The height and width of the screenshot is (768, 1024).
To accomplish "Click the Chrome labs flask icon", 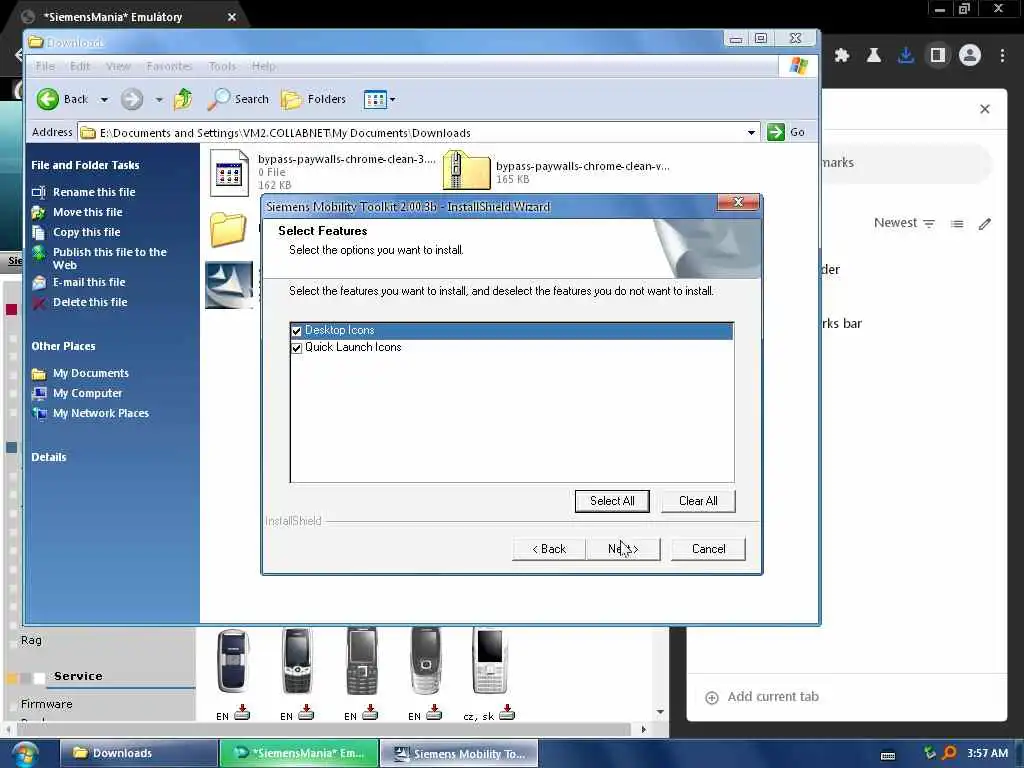I will pos(874,56).
